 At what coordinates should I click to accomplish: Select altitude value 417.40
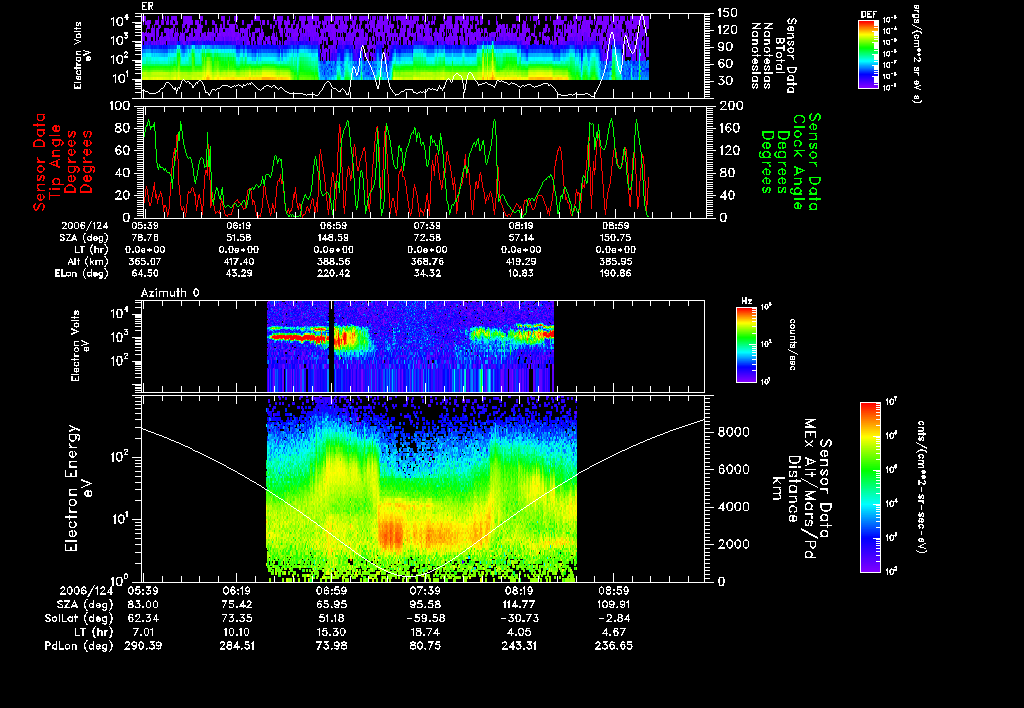point(239,261)
